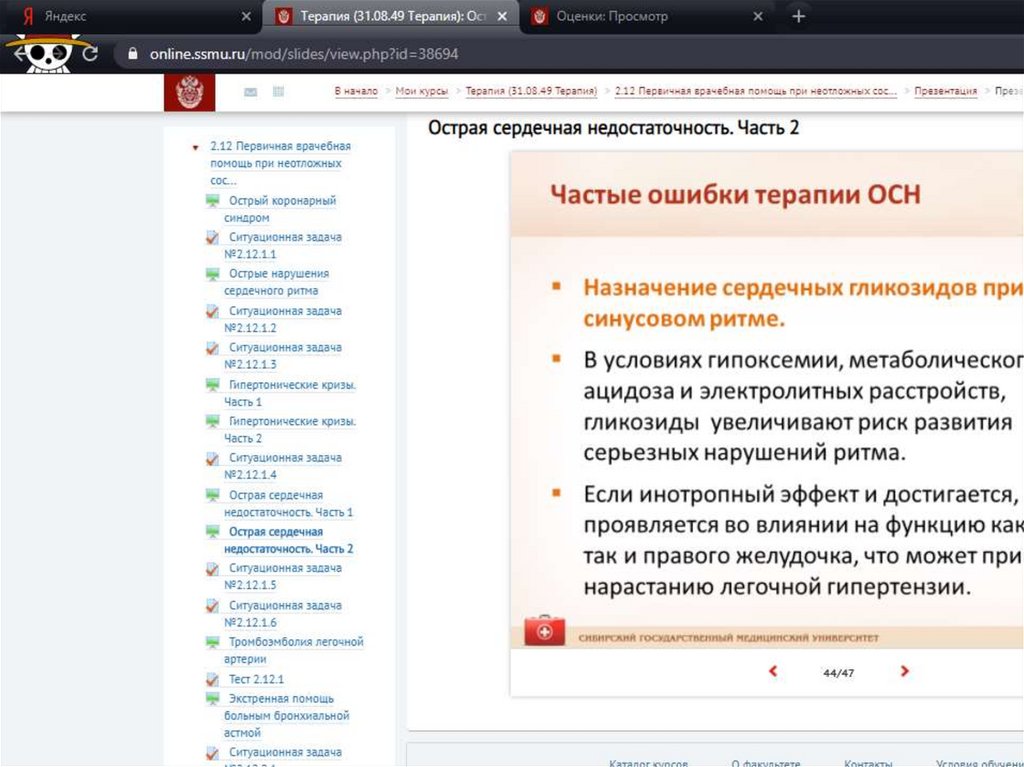Go to В начало breadcrumb
Screen dimensions: 1024x767
(x=356, y=91)
